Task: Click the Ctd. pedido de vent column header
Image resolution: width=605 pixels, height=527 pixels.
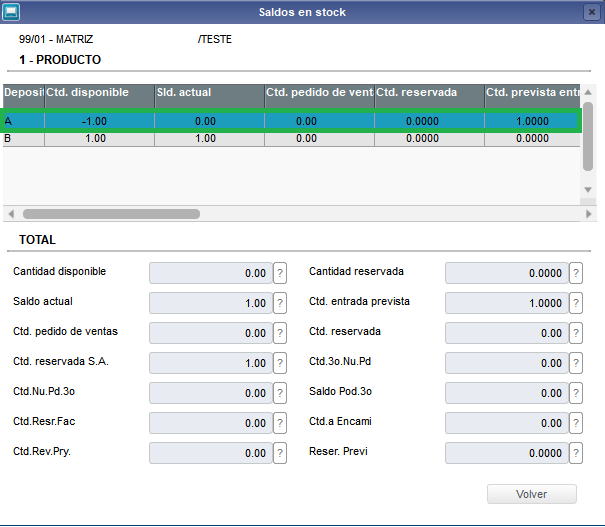Action: pos(319,96)
